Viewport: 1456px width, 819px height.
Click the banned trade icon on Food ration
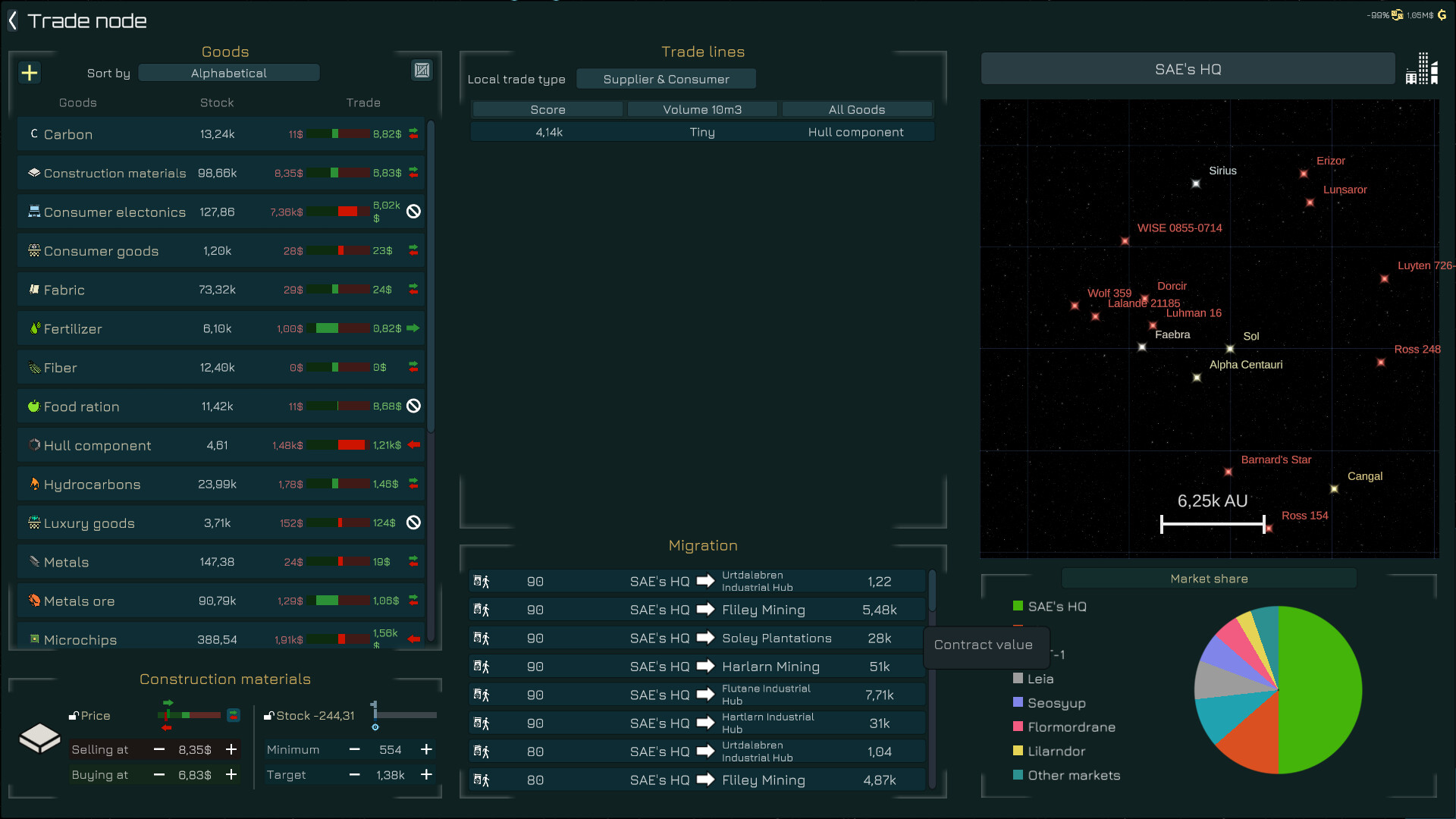[x=413, y=406]
